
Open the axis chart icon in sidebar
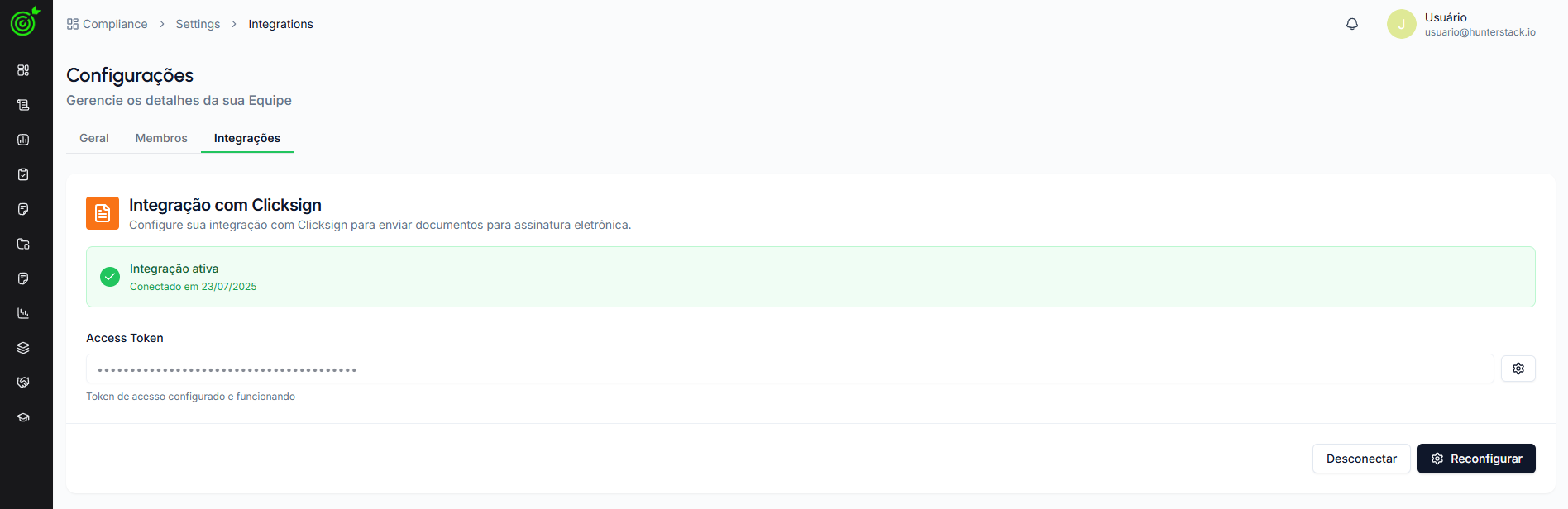coord(23,313)
